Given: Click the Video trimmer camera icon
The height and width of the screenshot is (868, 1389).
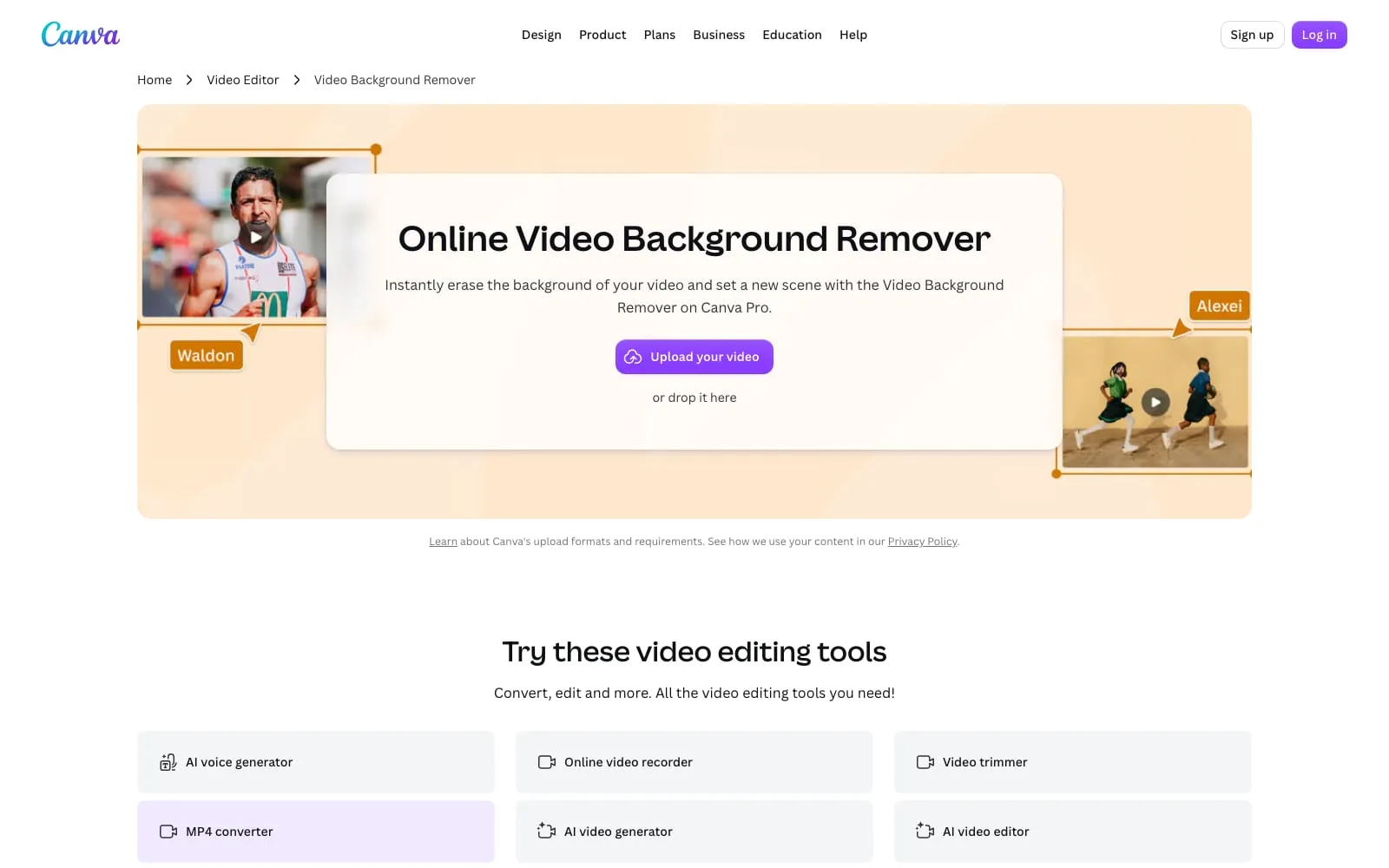Looking at the screenshot, I should pyautogui.click(x=925, y=762).
